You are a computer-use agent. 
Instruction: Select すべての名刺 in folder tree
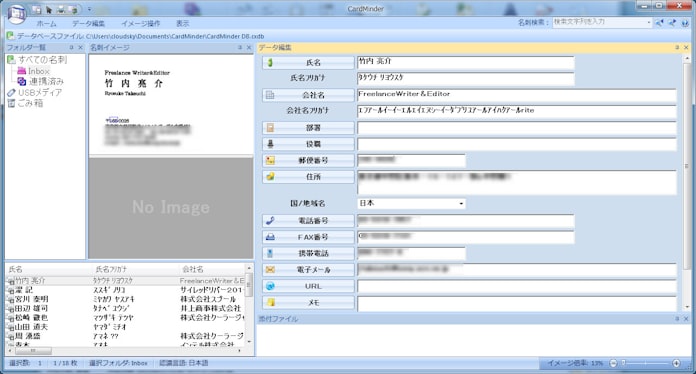click(x=42, y=60)
